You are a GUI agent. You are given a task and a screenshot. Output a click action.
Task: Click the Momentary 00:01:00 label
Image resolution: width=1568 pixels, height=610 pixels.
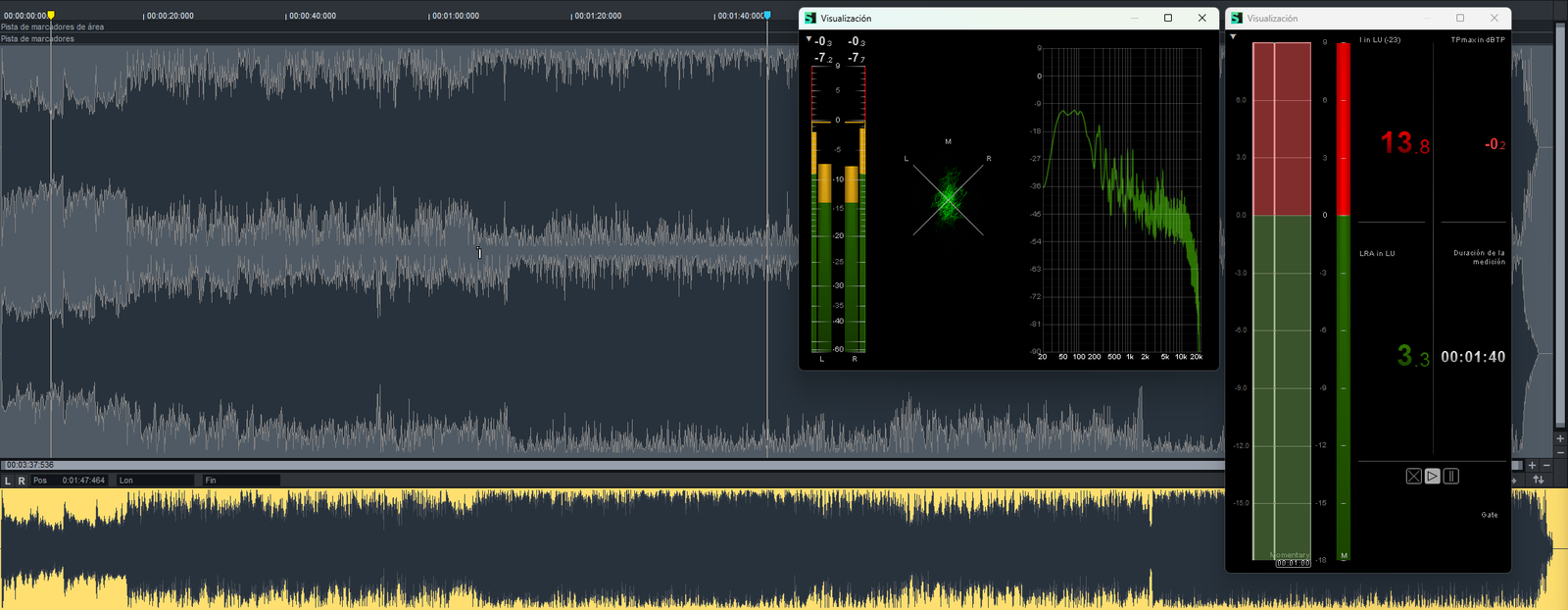click(1292, 559)
